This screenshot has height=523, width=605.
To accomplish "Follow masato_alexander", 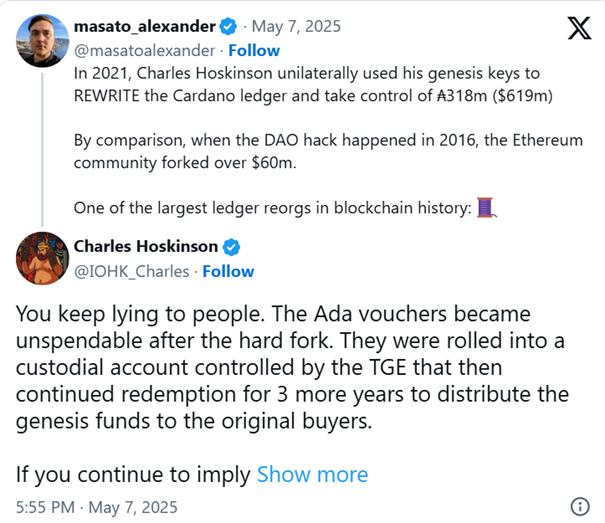I will (x=254, y=51).
